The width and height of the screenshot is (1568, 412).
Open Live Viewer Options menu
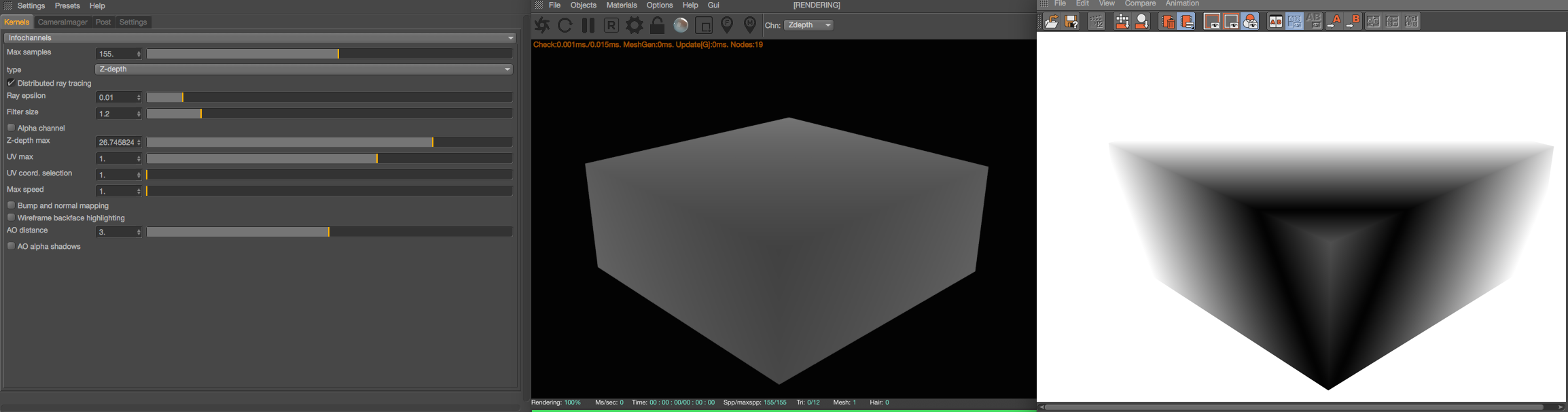[660, 5]
